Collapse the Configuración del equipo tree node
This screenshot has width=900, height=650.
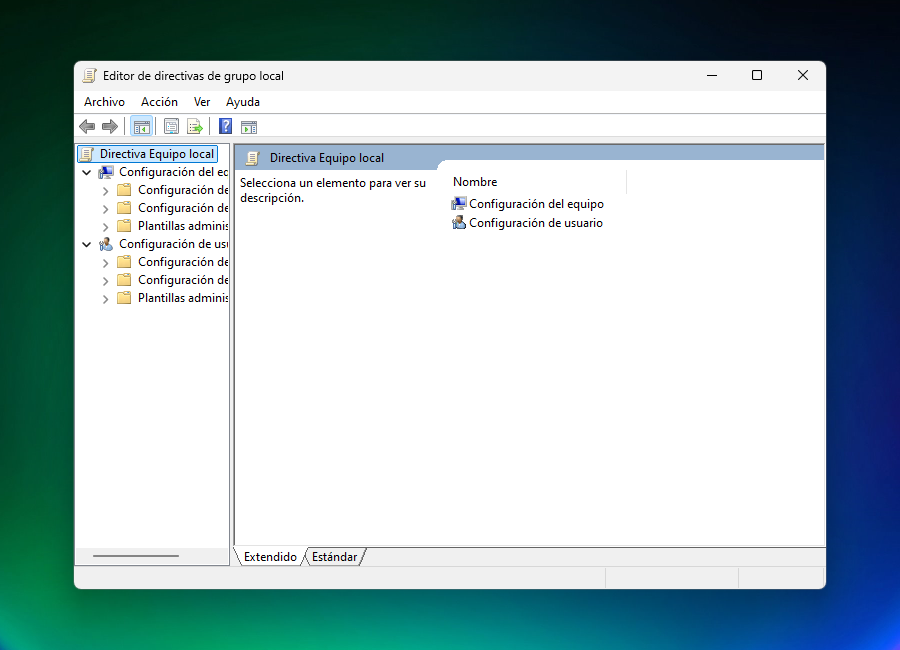[87, 172]
